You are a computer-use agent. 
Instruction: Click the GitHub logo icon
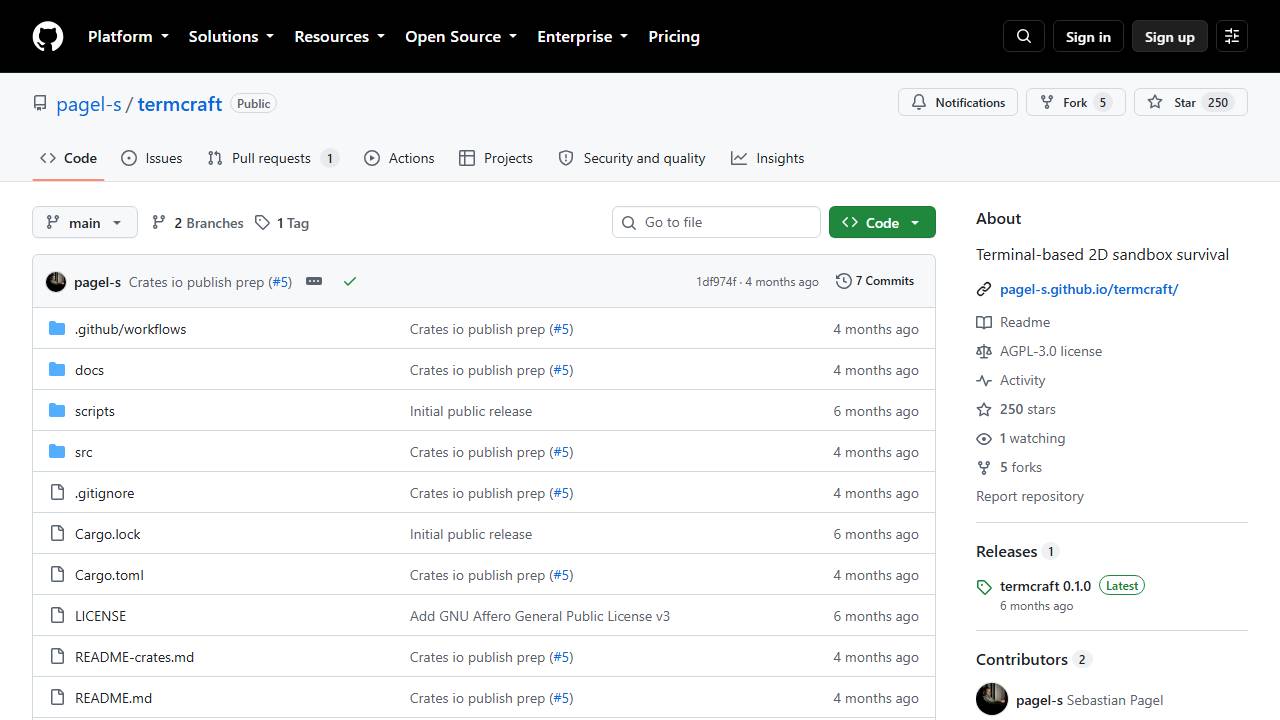pos(48,36)
